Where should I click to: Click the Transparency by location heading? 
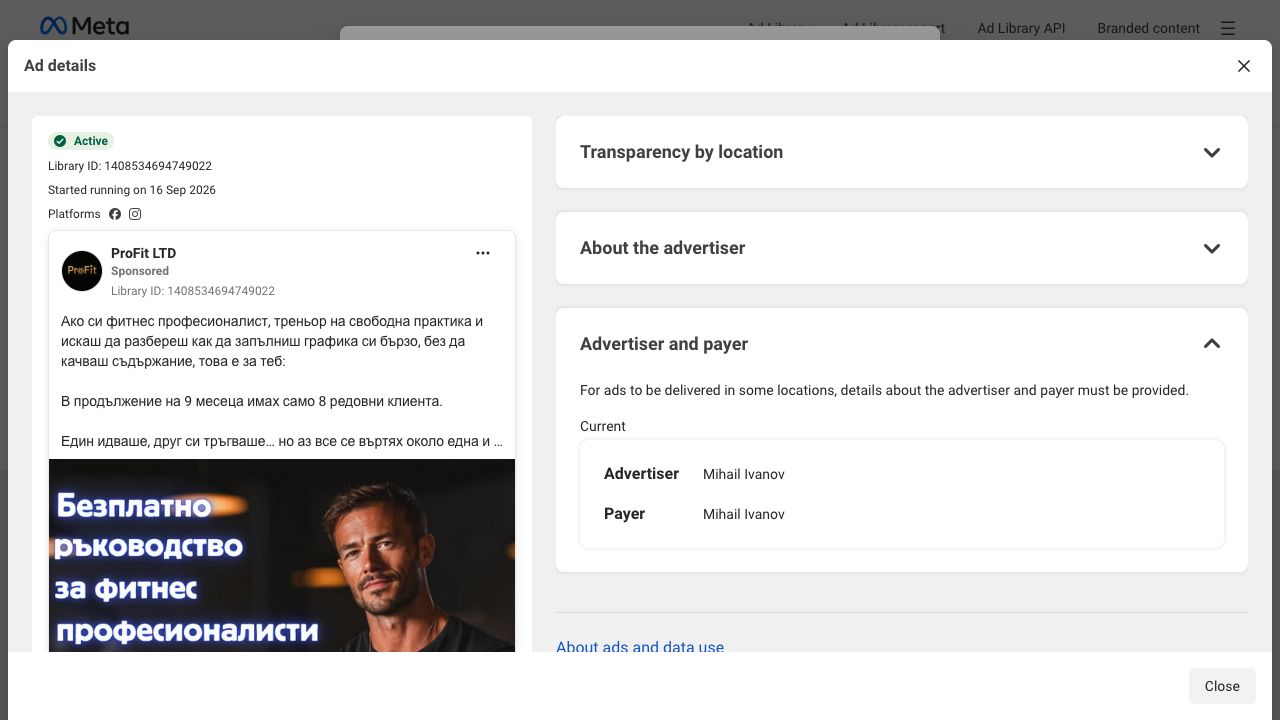coord(681,152)
